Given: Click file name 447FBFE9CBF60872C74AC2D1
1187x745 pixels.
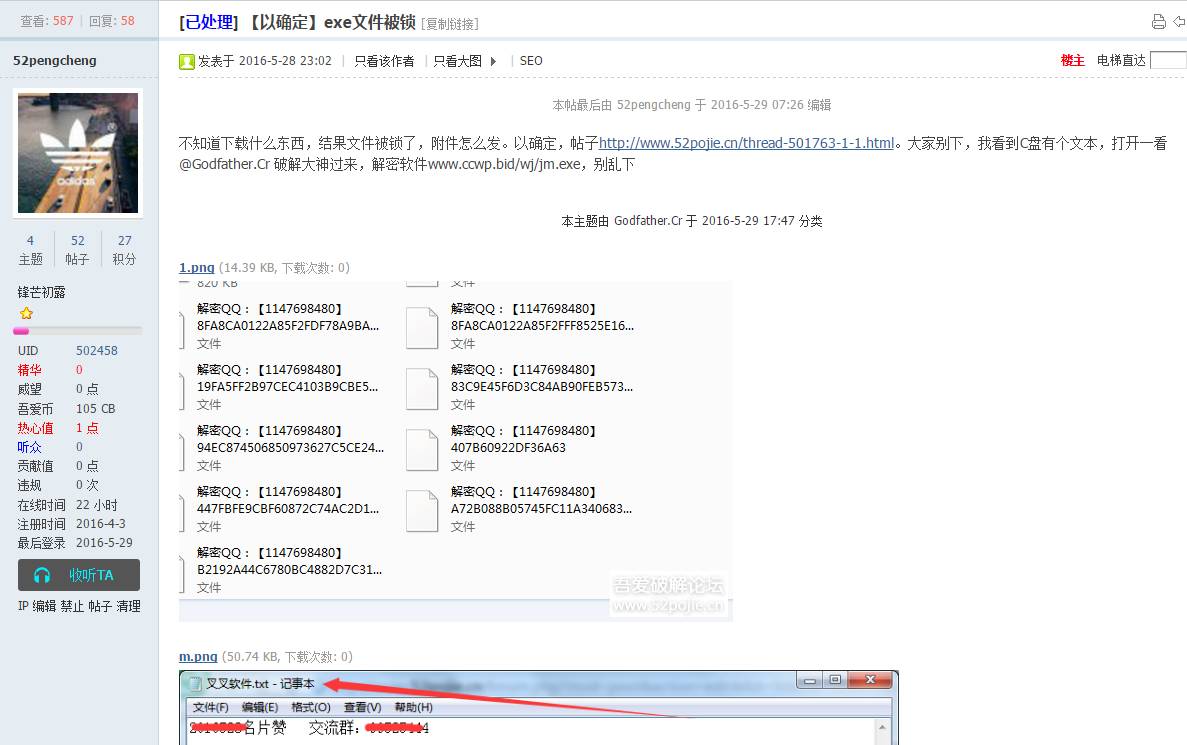Looking at the screenshot, I should point(288,509).
